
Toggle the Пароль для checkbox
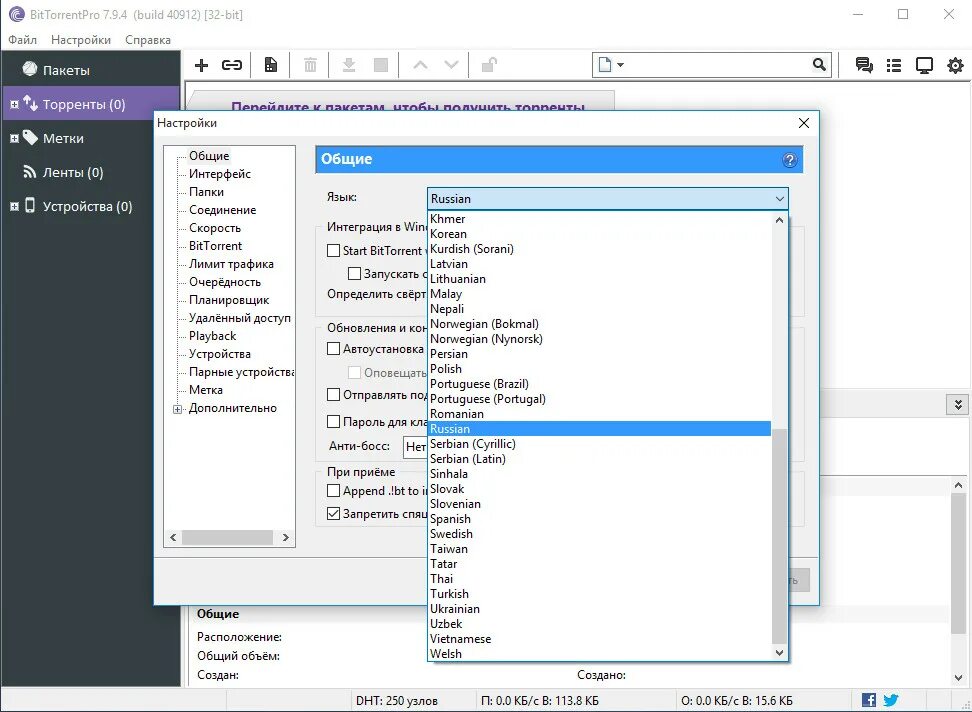pyautogui.click(x=334, y=421)
